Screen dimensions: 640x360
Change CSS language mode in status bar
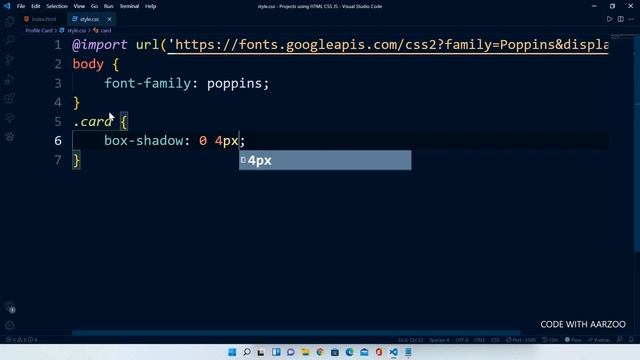(495, 340)
